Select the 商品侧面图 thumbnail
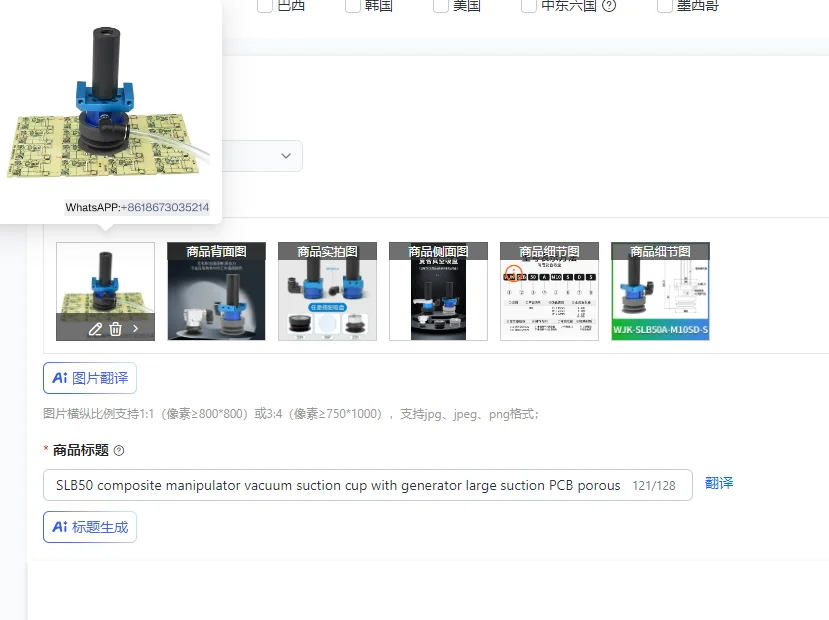 tap(438, 291)
